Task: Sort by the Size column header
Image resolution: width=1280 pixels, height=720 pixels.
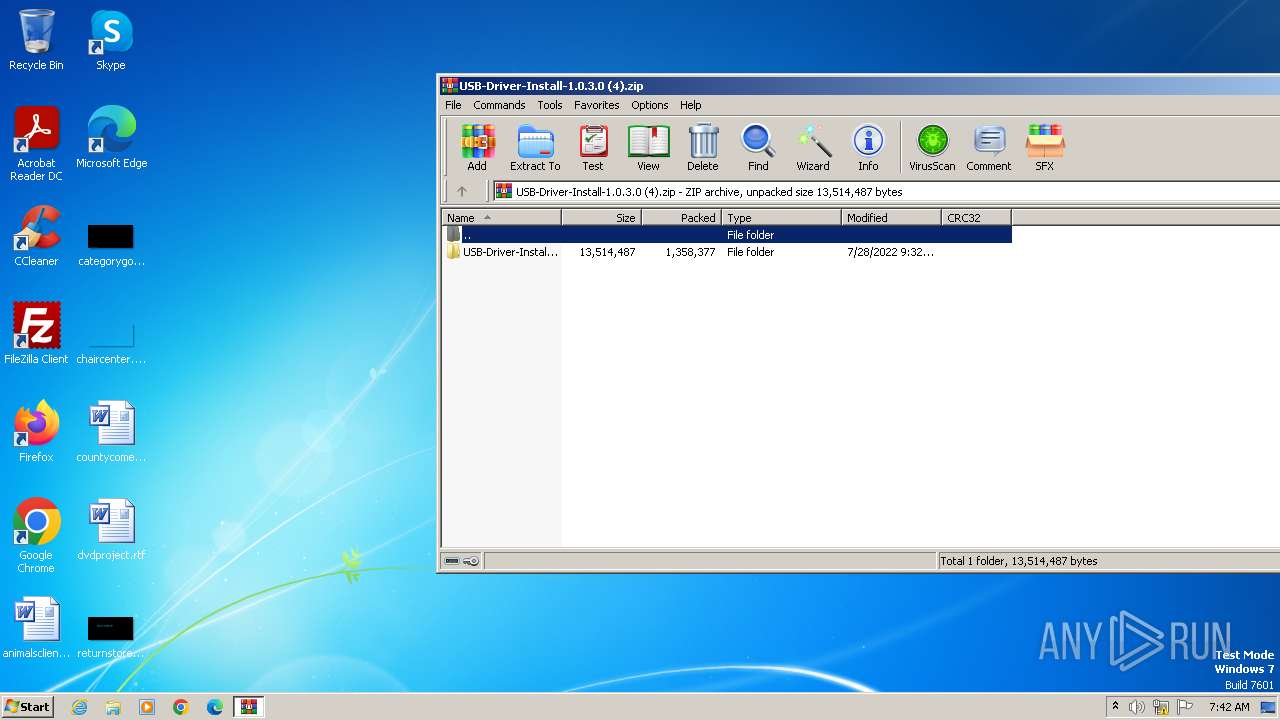Action: tap(602, 217)
